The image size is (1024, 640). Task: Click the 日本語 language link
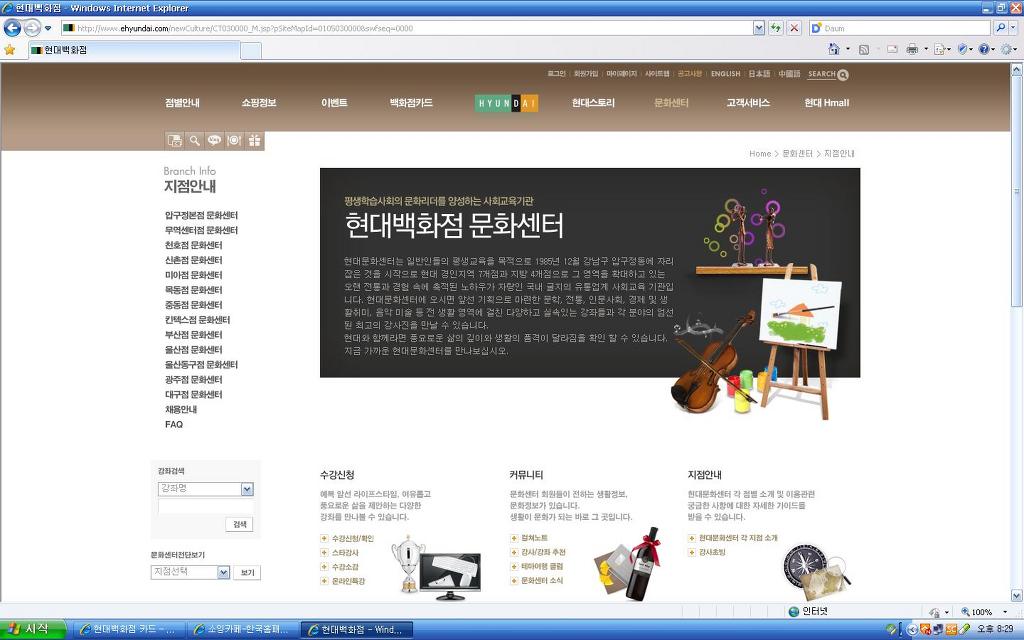point(759,74)
